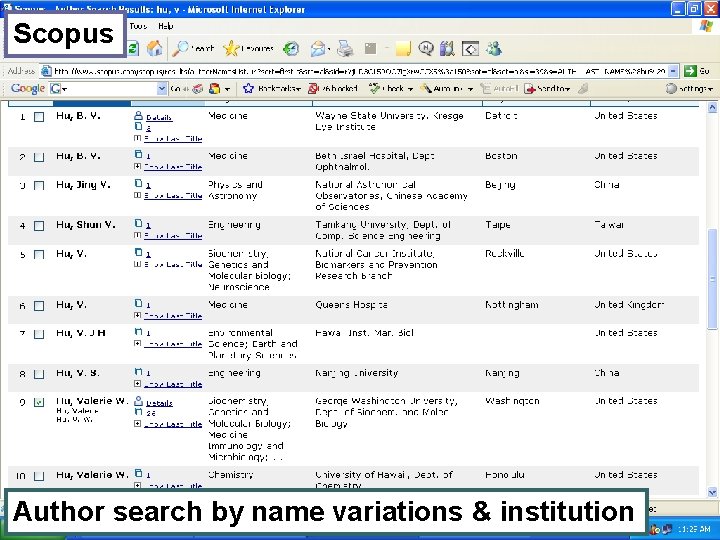Open the Help menu

pos(165,26)
